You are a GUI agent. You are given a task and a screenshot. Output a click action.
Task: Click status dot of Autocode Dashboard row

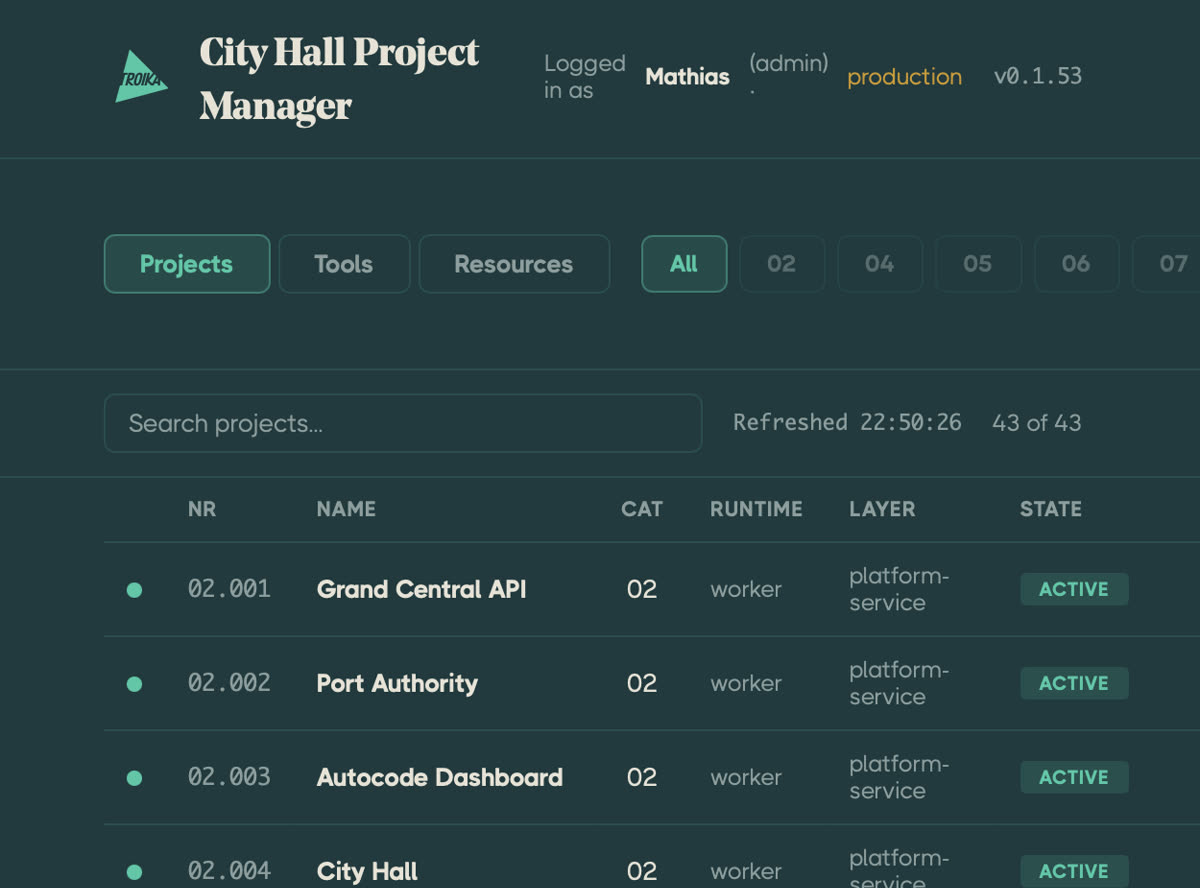pos(134,778)
